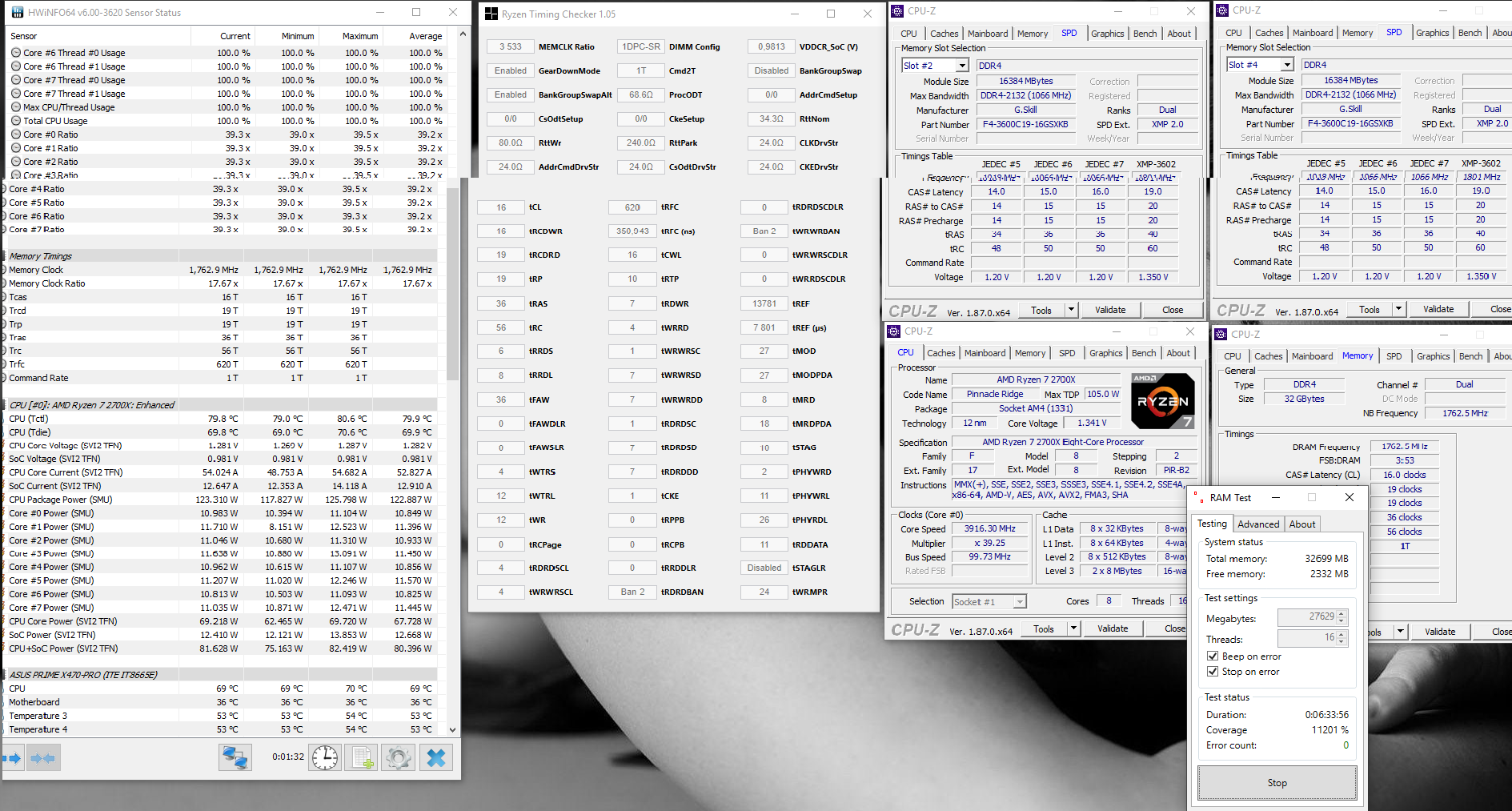Click Close button in Slot #2 CPU-Z window

click(1173, 310)
